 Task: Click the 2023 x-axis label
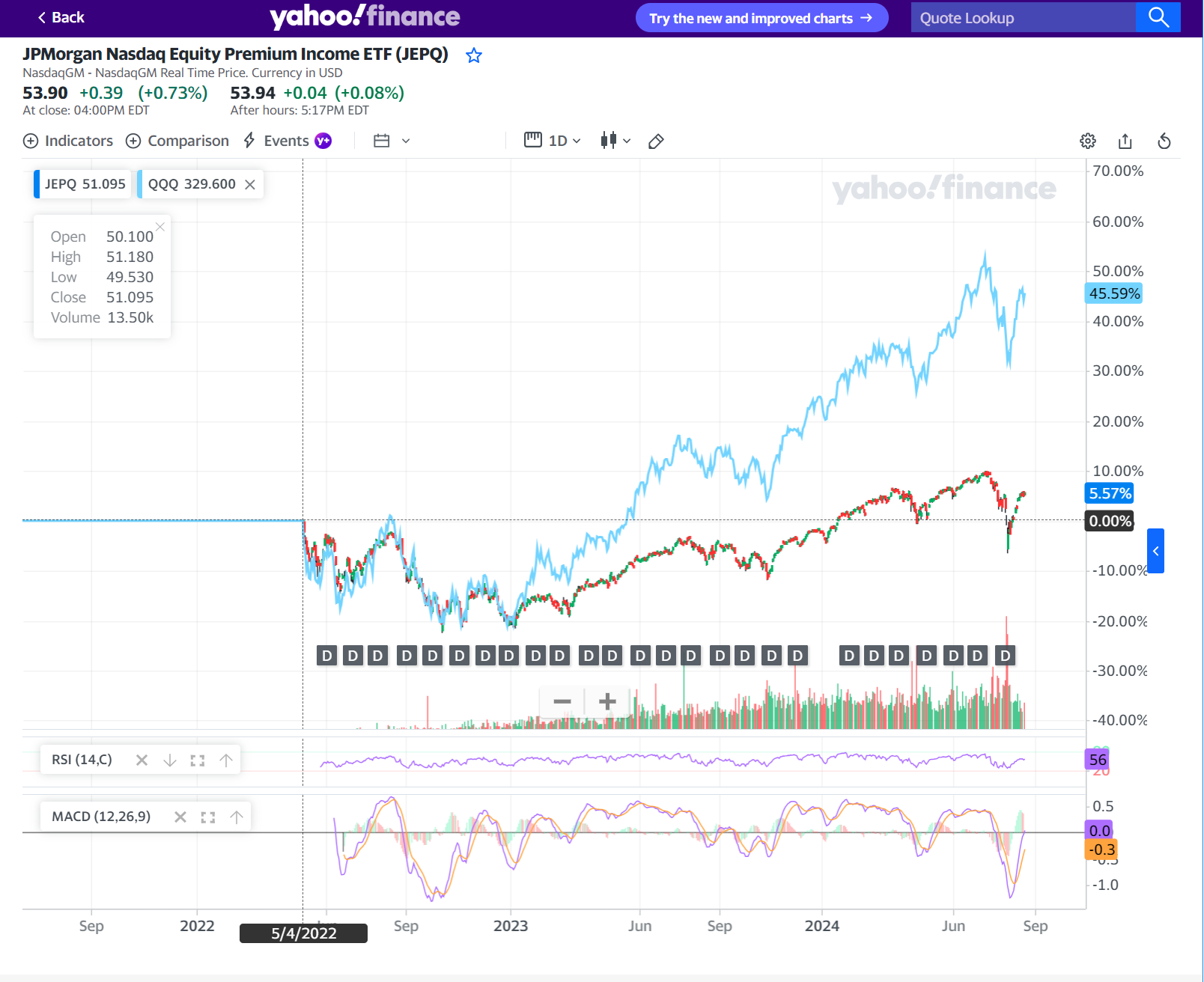511,926
